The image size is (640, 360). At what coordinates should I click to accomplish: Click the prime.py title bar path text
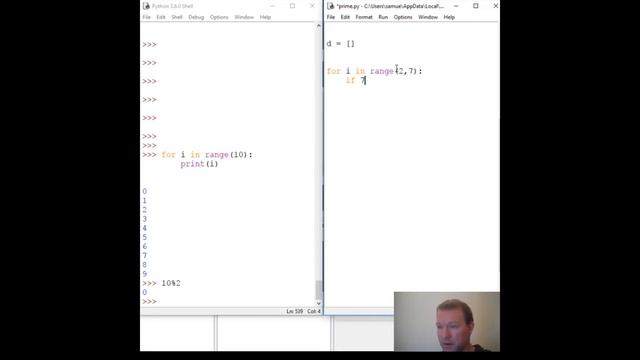tap(390, 6)
